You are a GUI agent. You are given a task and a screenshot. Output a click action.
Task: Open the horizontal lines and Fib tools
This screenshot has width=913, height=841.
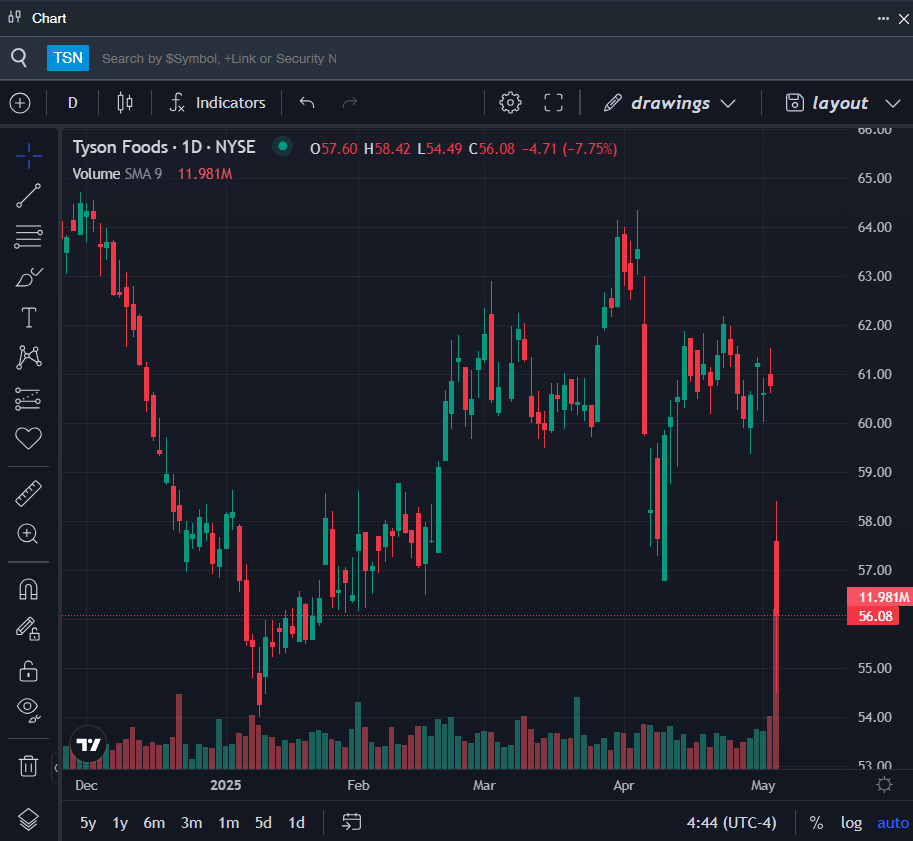29,236
